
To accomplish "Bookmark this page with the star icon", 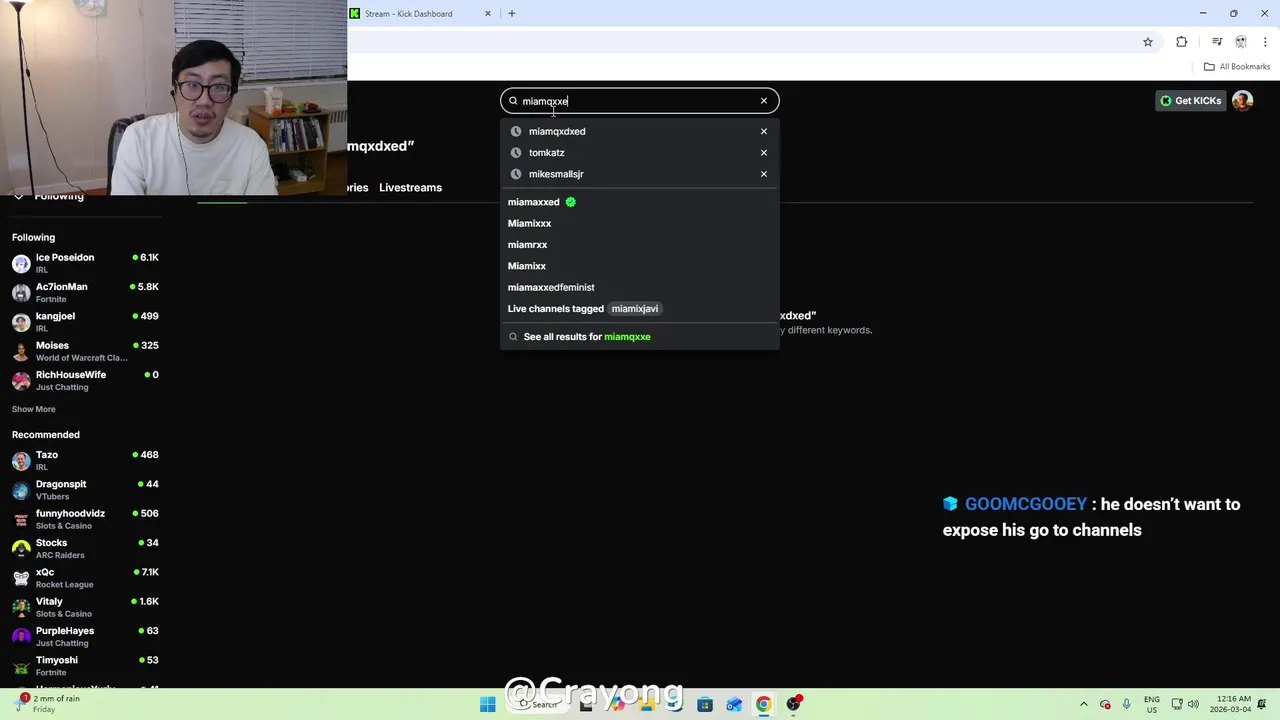I will point(1148,42).
